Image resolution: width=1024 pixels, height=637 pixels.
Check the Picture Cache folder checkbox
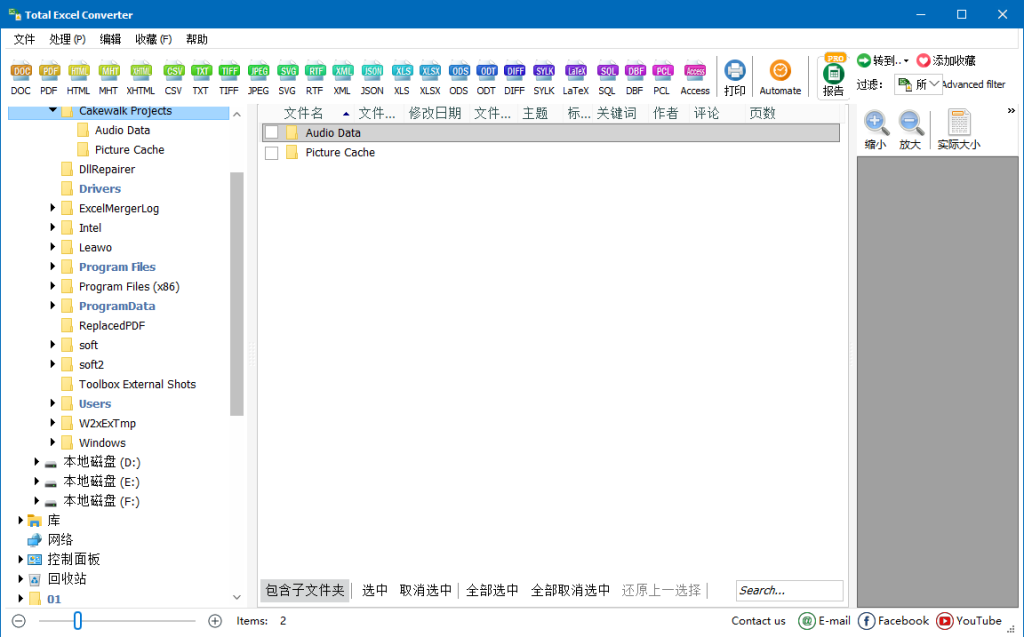(272, 153)
